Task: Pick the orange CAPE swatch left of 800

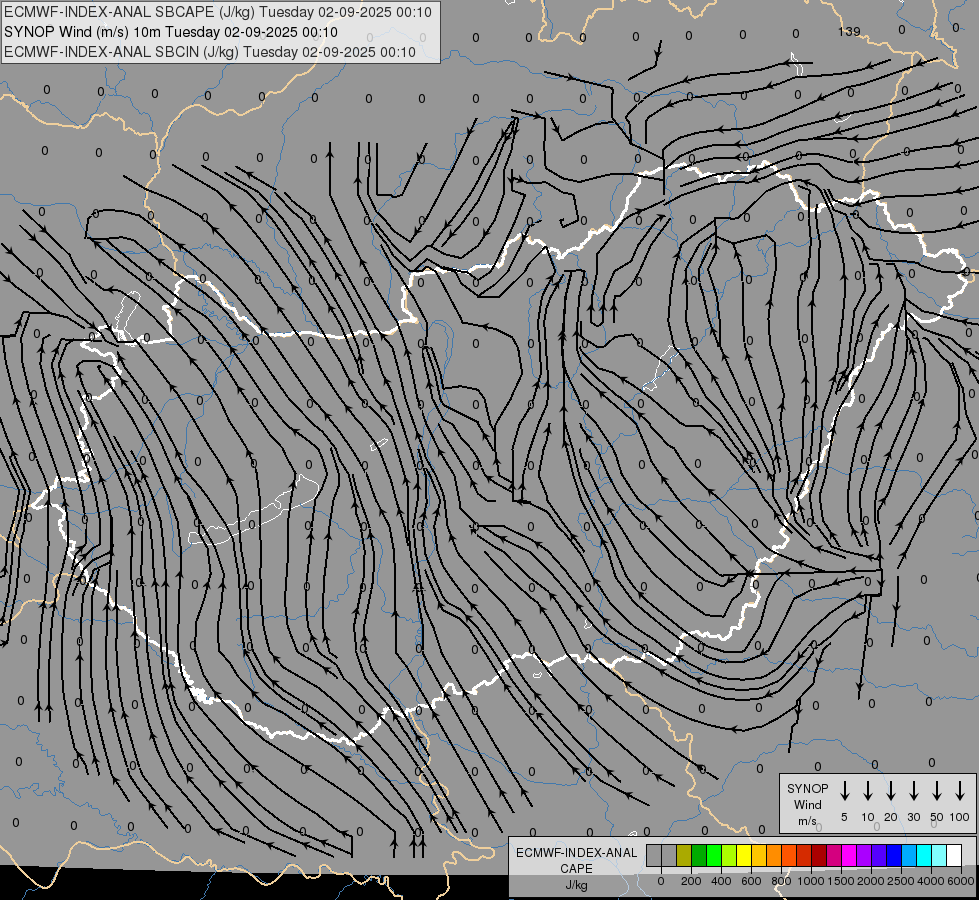Action: click(x=774, y=856)
